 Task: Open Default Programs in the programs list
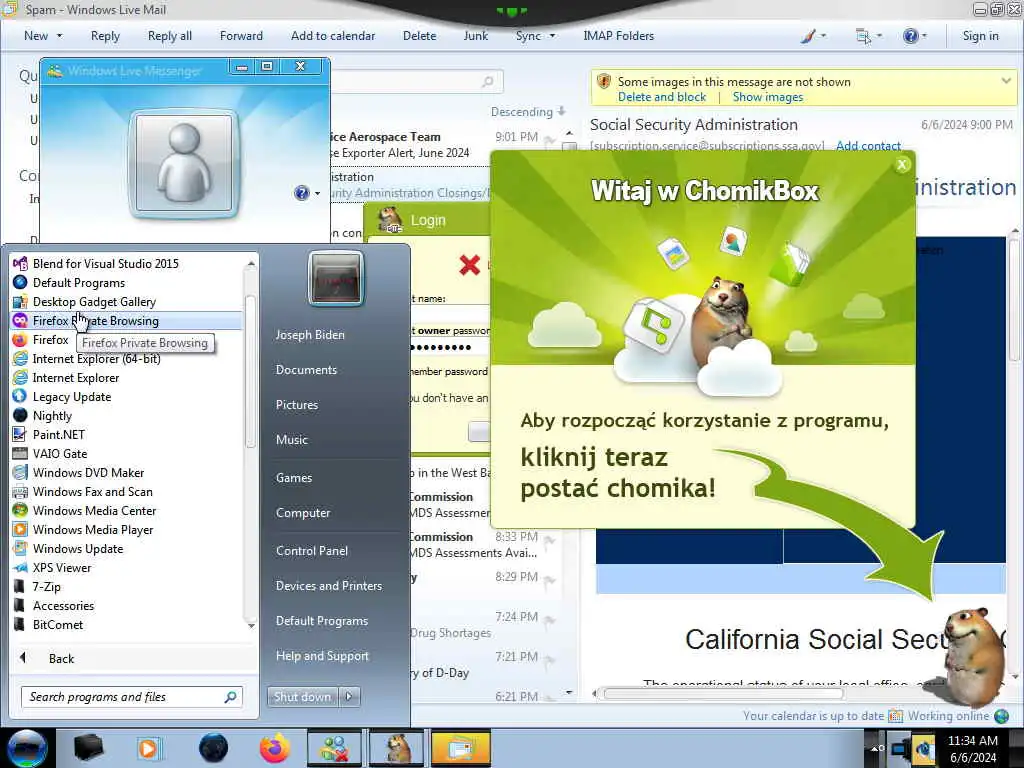click(x=78, y=283)
